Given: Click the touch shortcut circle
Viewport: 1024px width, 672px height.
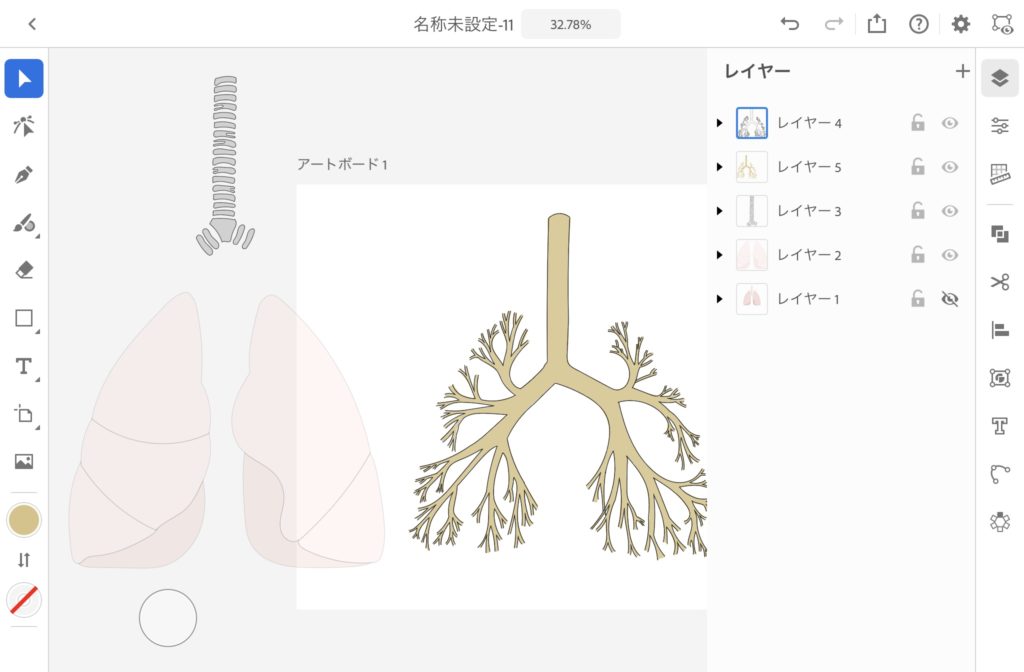Looking at the screenshot, I should [168, 618].
